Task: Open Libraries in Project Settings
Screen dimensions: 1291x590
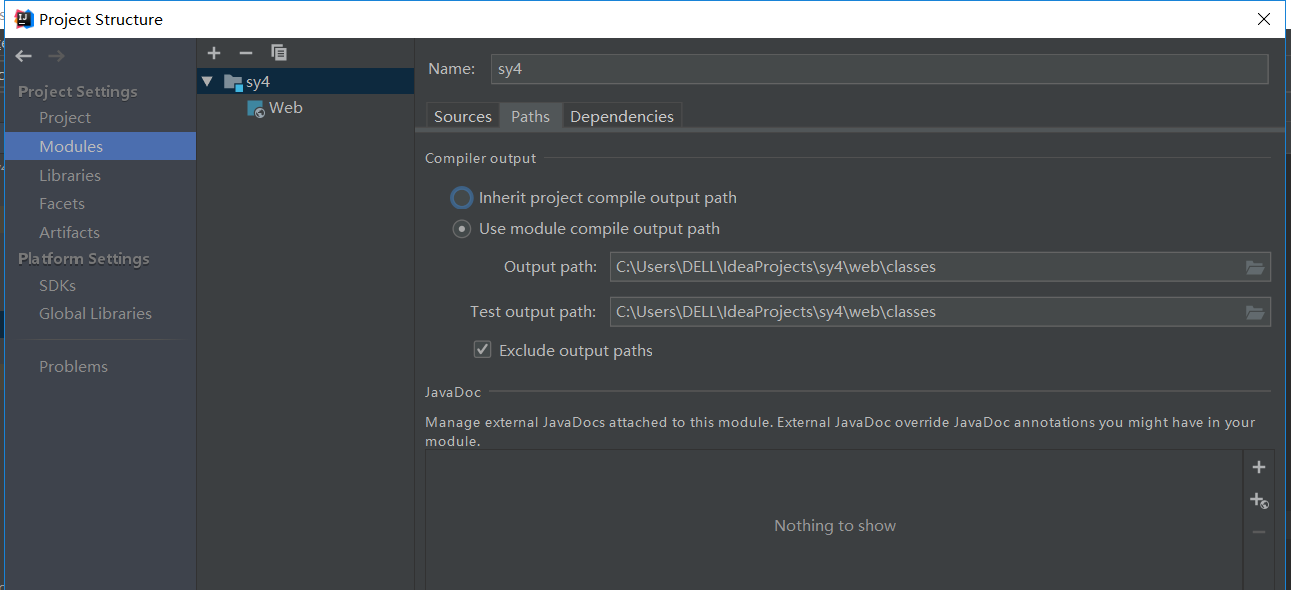Action: 70,175
